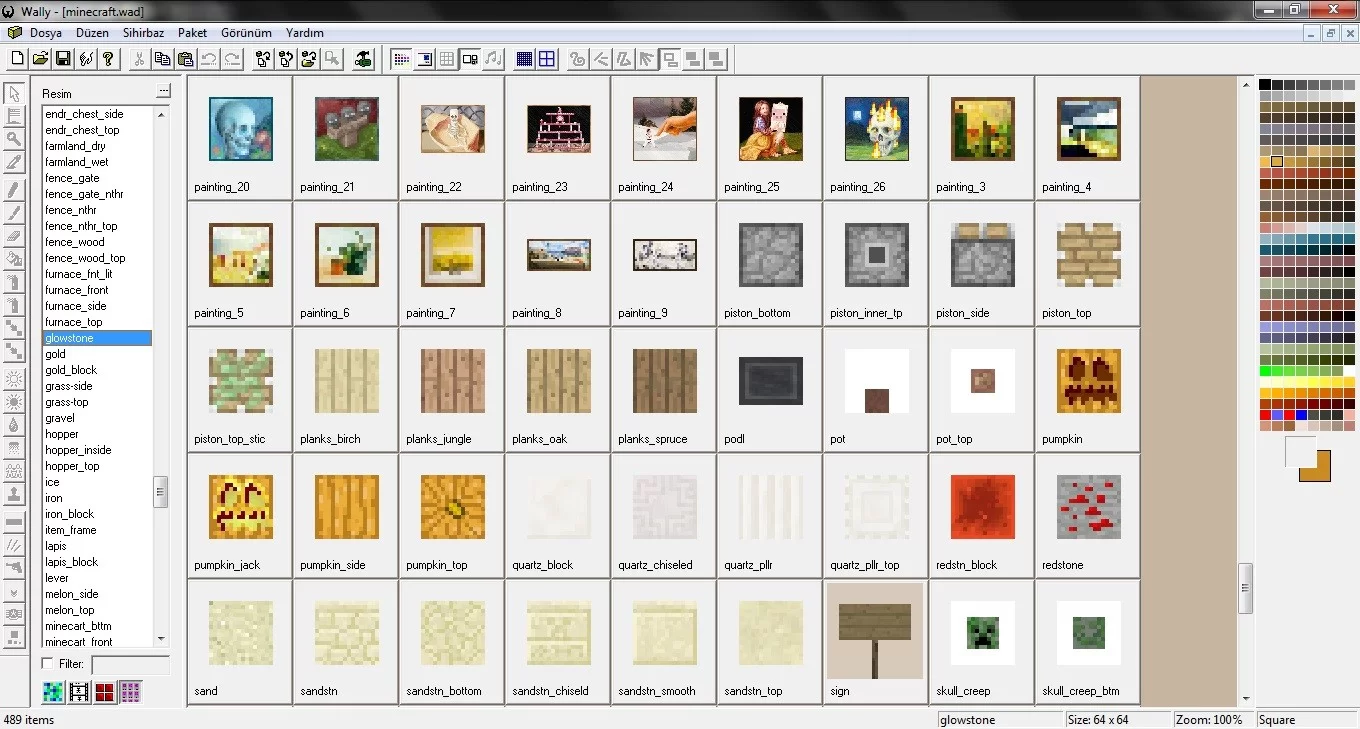Click the Copy icon in toolbar
This screenshot has width=1360, height=729.
(162, 59)
